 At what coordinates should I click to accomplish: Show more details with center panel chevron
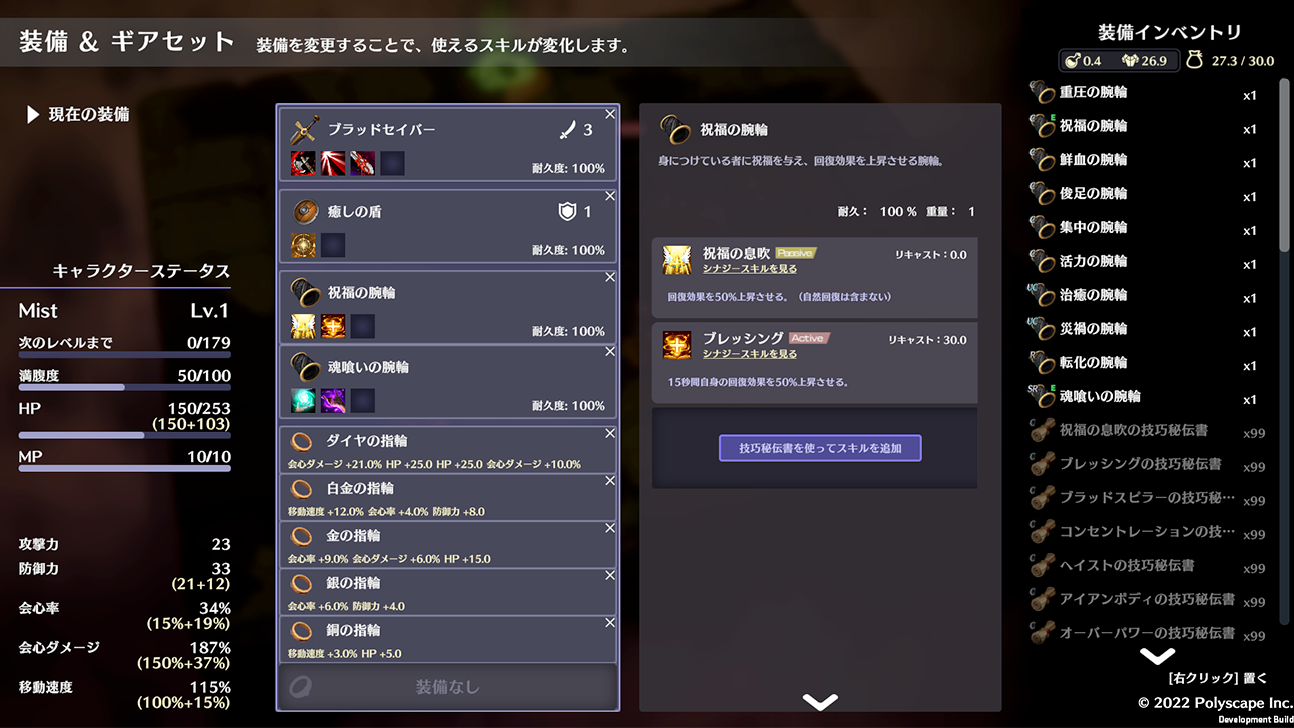pyautogui.click(x=820, y=703)
